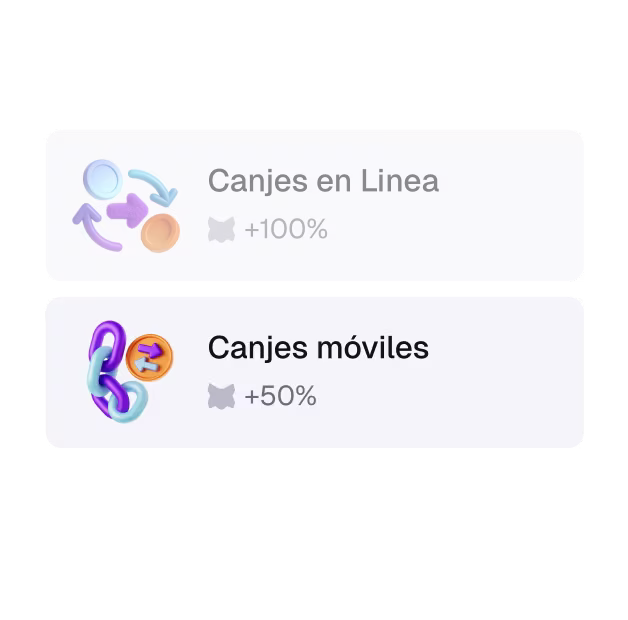Viewport: 628px width, 620px height.
Task: Select the +100% bonus label
Action: (286, 229)
